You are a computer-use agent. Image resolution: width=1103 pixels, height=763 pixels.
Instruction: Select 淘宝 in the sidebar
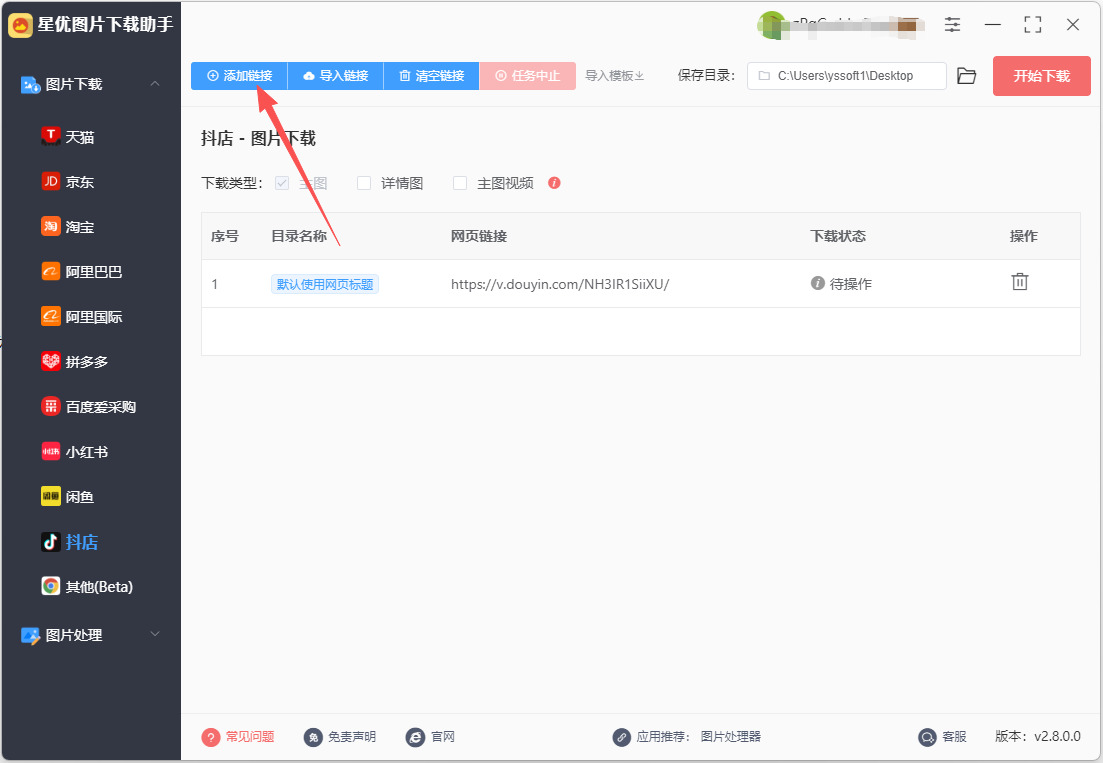[x=68, y=226]
